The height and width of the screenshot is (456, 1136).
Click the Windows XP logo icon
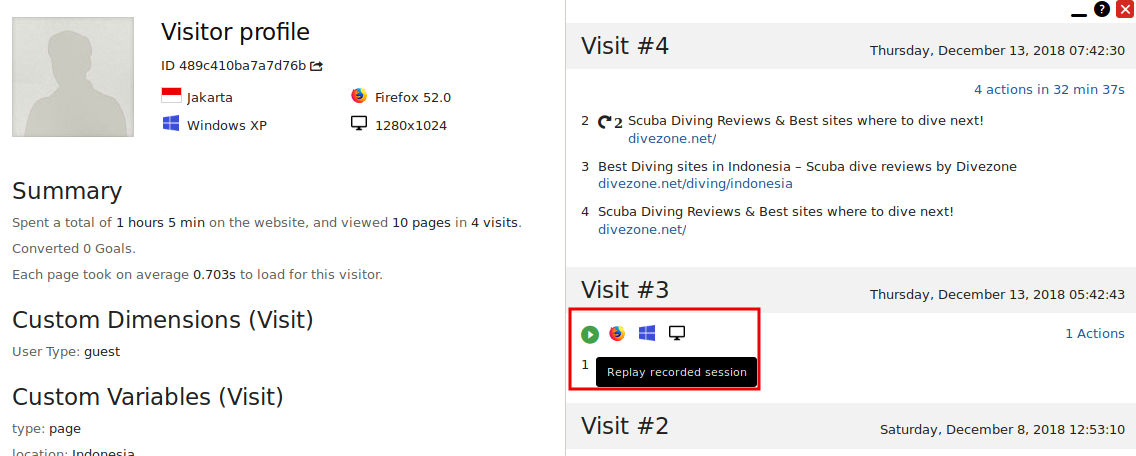point(171,125)
